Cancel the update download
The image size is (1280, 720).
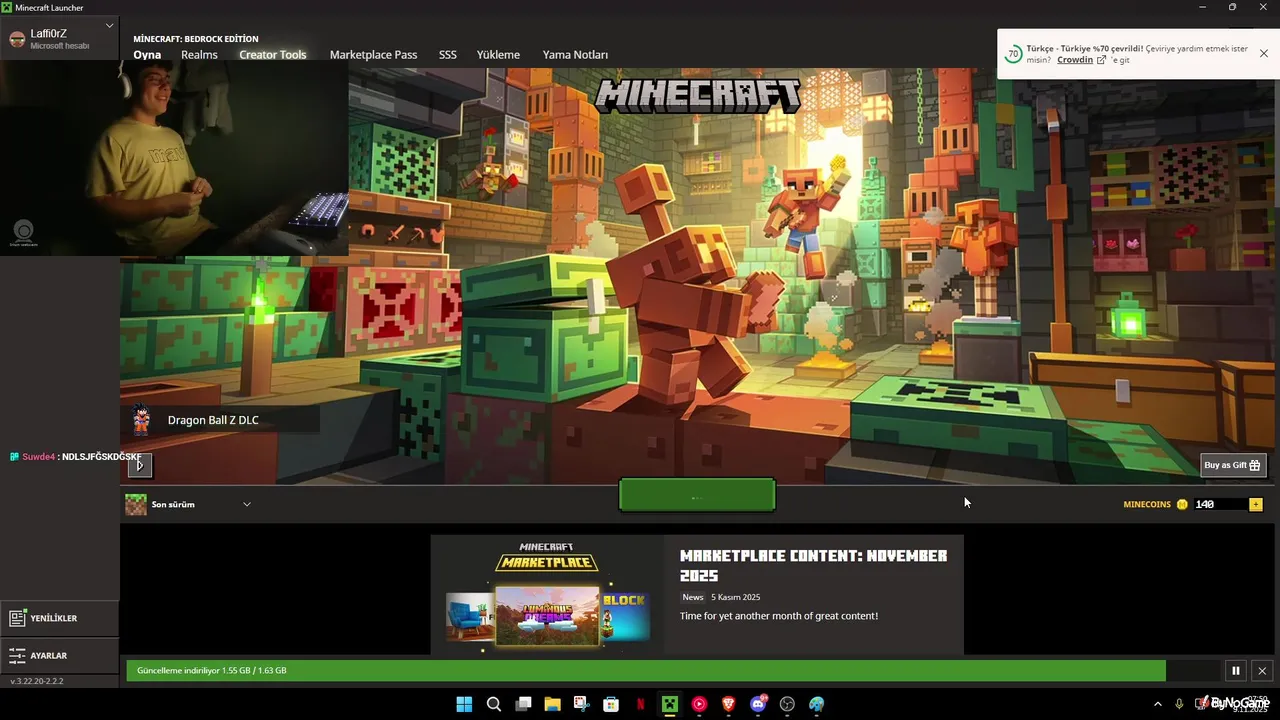pos(1262,671)
